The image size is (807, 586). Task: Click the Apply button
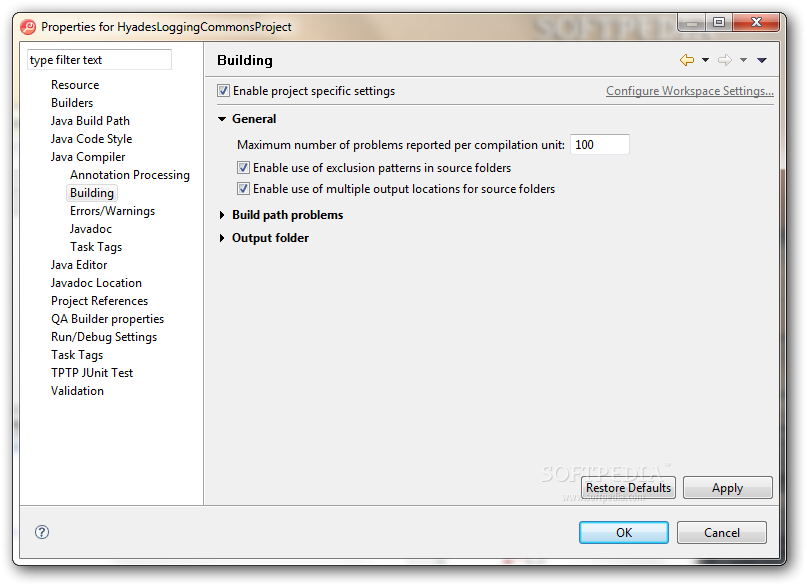click(x=728, y=487)
